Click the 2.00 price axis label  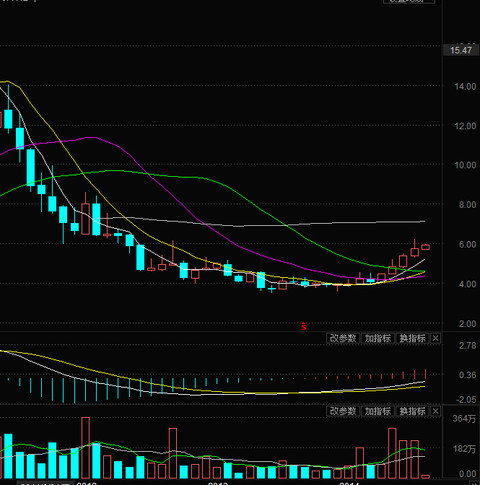click(x=467, y=324)
